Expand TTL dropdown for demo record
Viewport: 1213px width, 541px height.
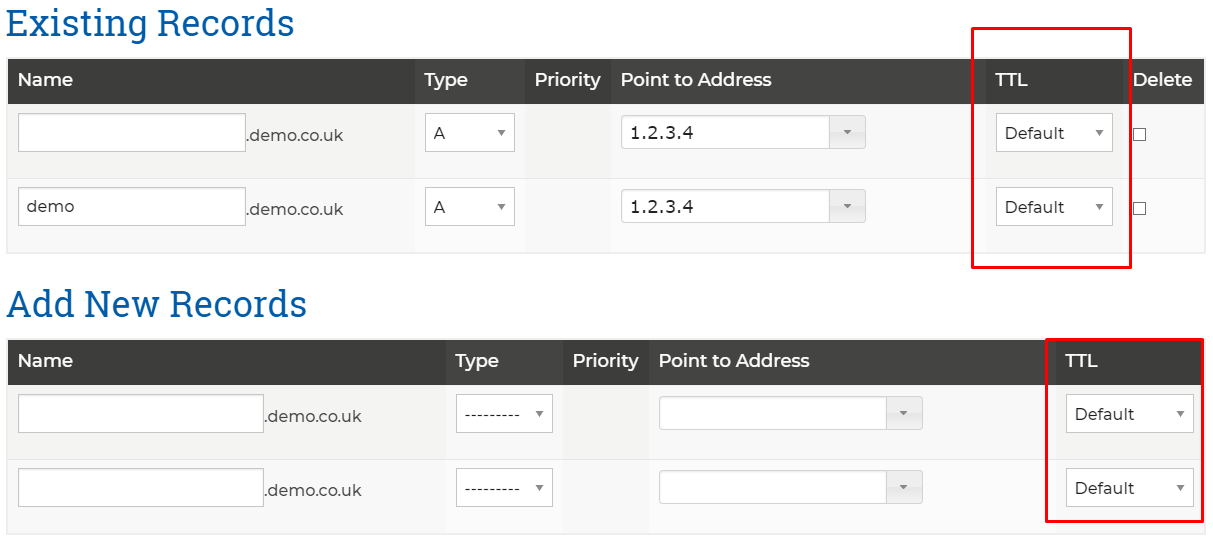click(1054, 207)
